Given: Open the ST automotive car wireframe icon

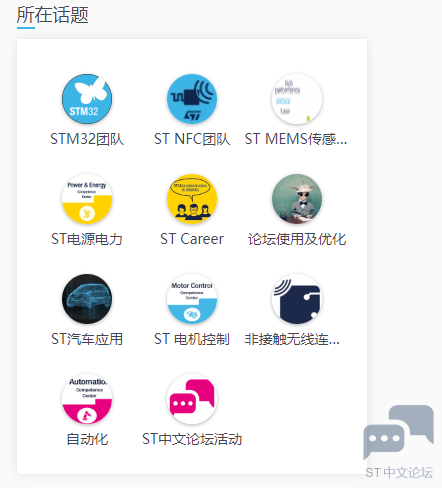Looking at the screenshot, I should coord(87,299).
